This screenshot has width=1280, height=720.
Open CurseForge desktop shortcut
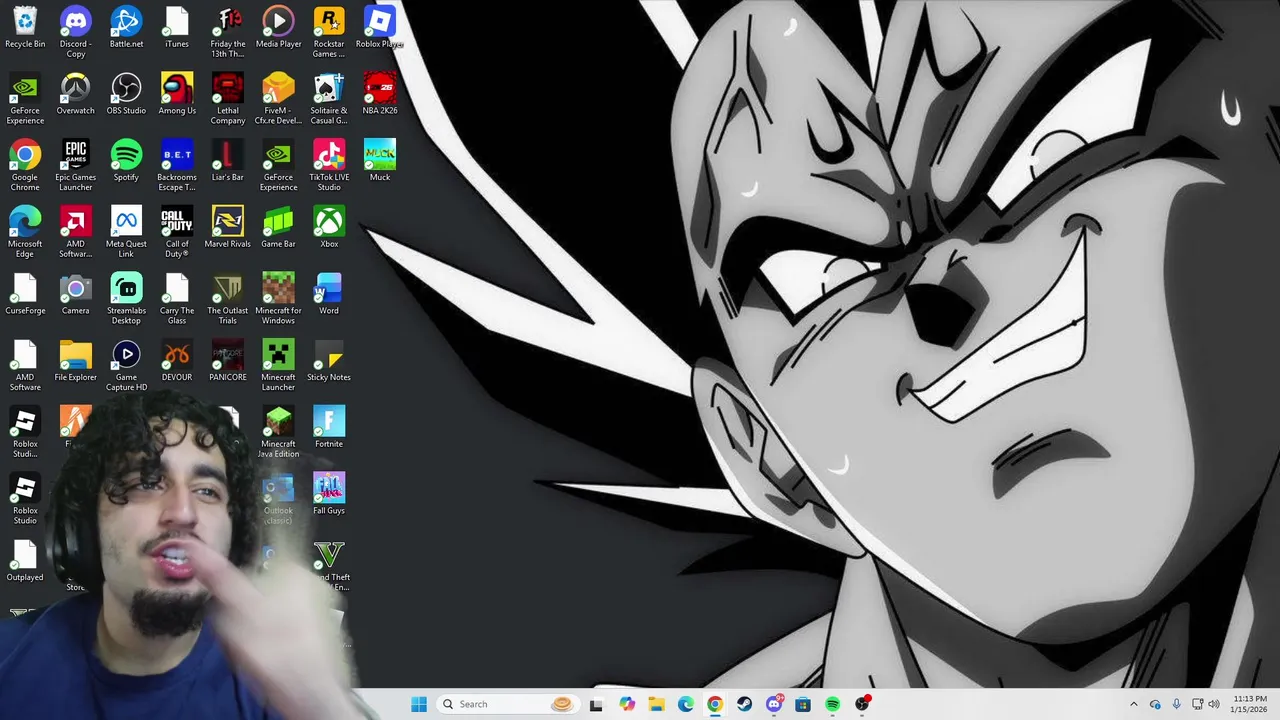click(25, 295)
